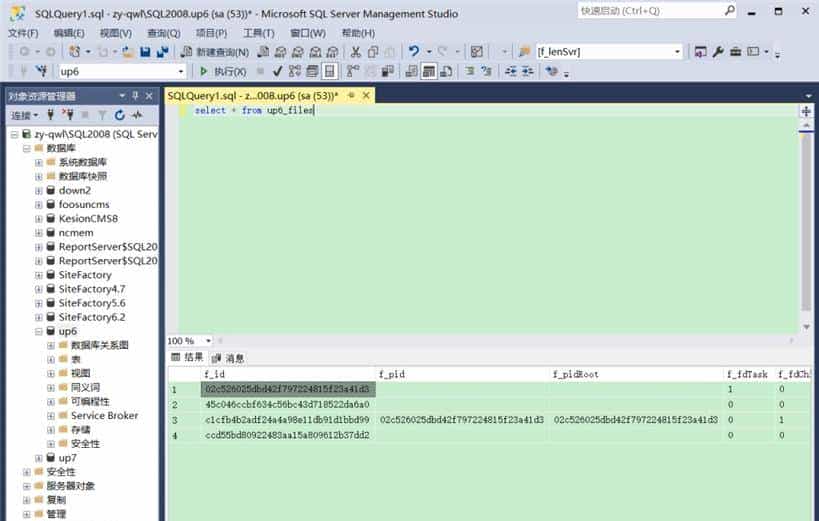Collapse the up6 database node
Screen dimensions: 819x521
click(x=39, y=331)
